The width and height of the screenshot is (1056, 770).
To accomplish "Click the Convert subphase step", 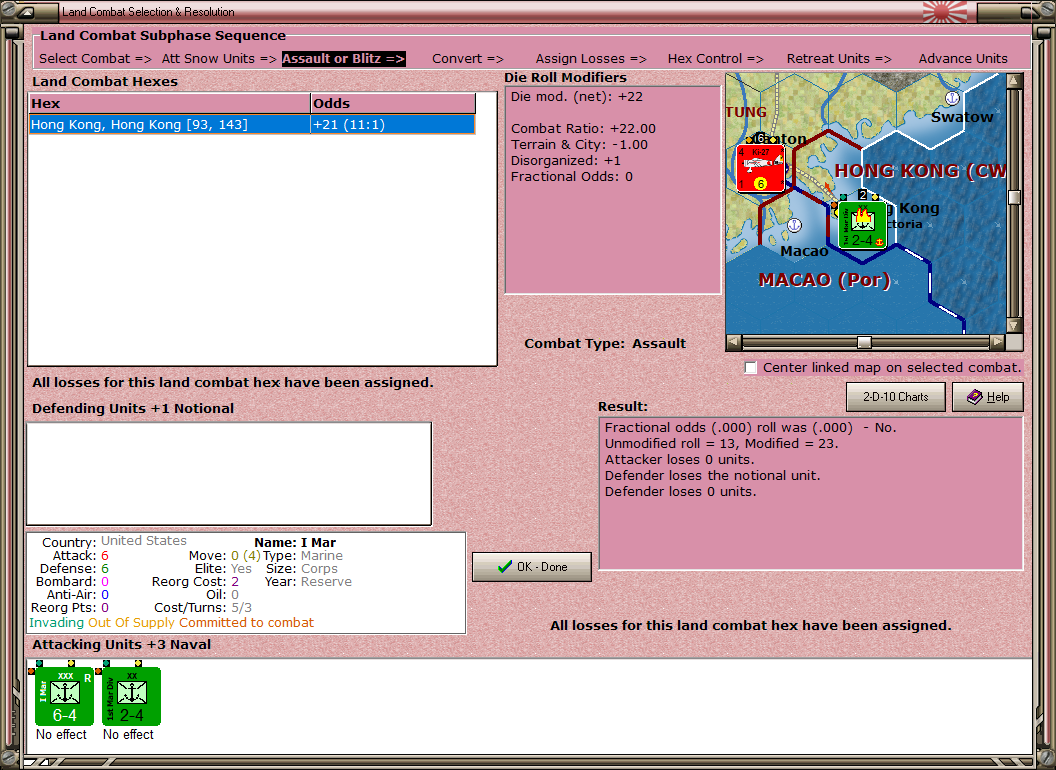I will [467, 59].
